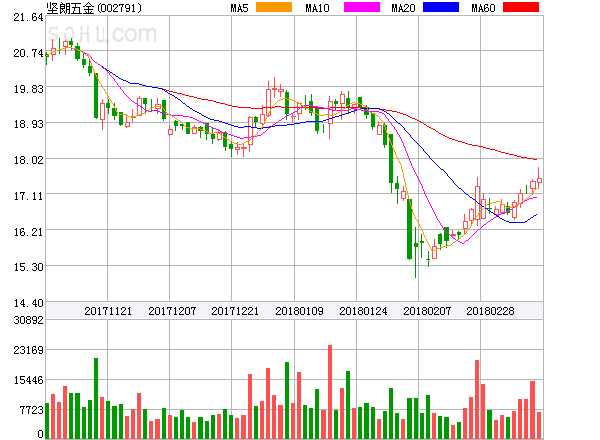
Task: Click the lowest candlestick near 20180207
Action: [x=416, y=253]
